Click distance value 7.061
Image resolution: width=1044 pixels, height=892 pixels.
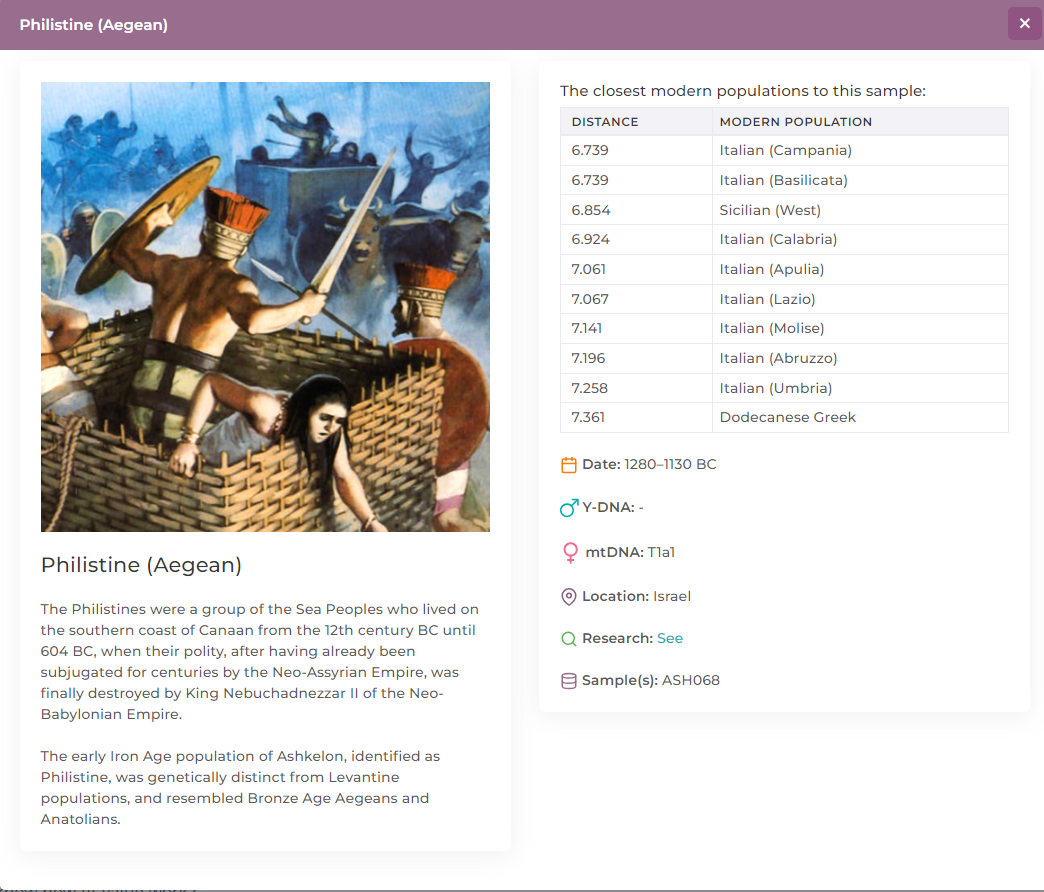tap(589, 270)
